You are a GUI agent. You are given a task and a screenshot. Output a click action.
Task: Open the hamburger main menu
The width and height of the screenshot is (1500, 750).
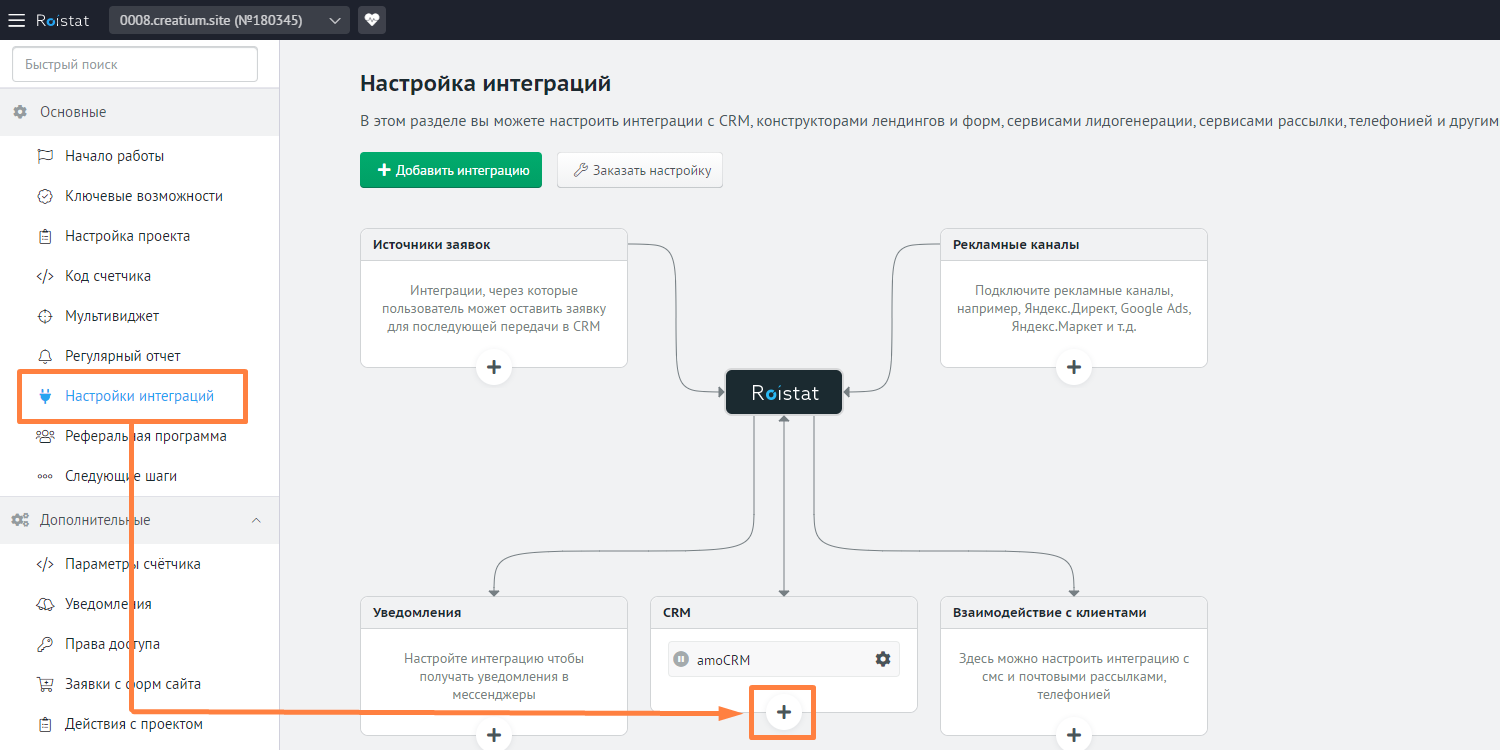click(x=16, y=20)
